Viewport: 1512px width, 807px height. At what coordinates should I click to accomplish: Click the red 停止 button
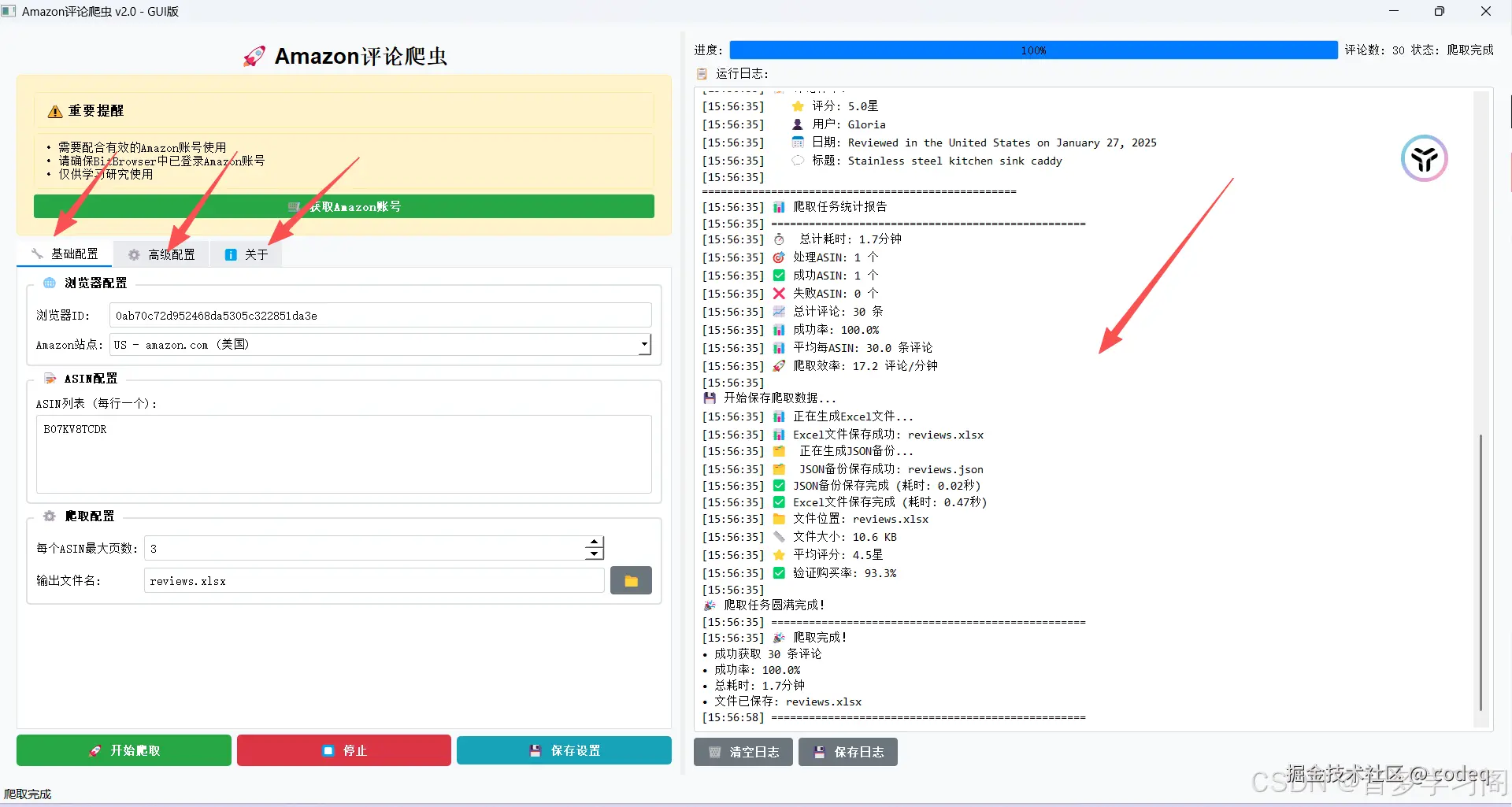(344, 750)
